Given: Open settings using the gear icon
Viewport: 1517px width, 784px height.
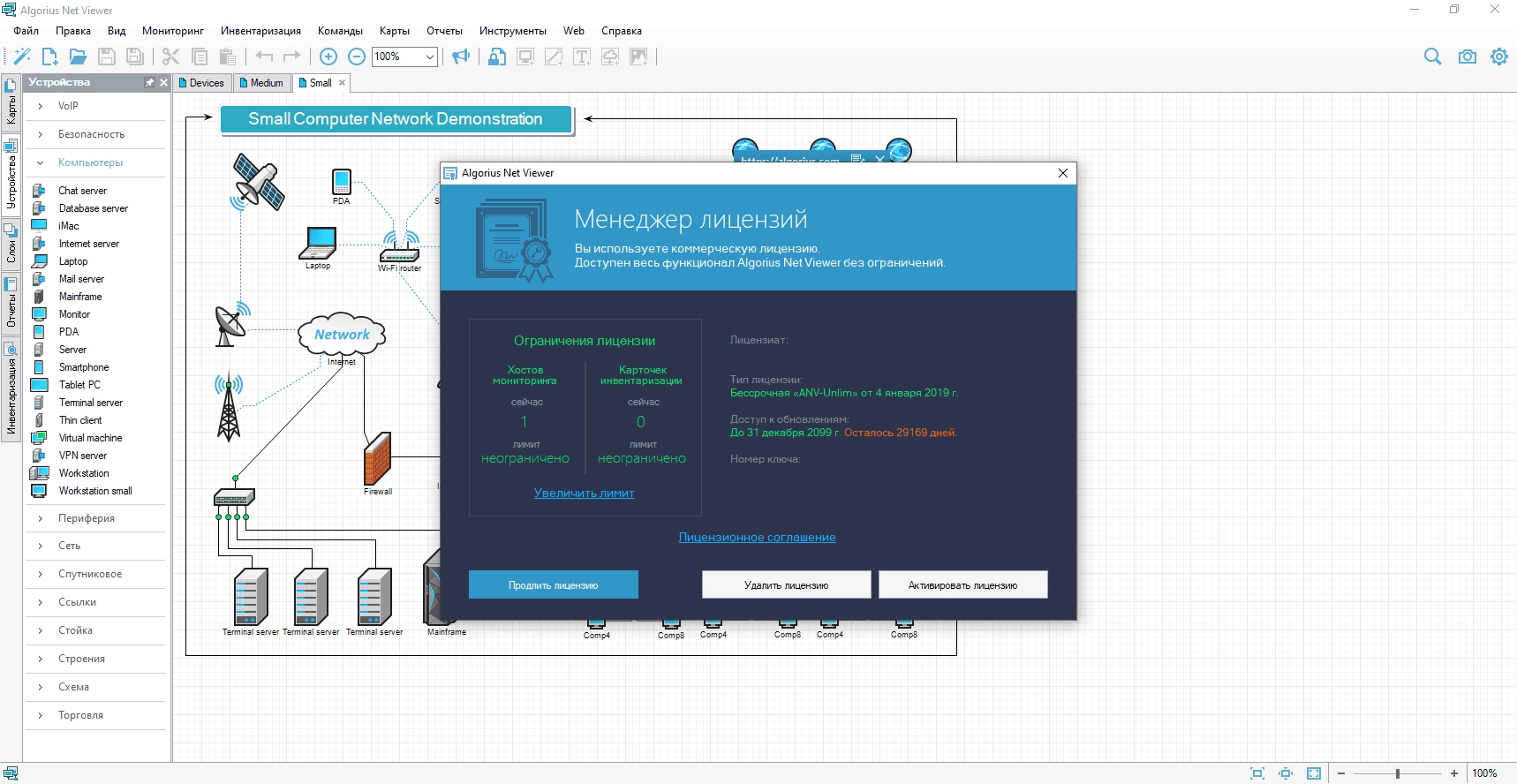Looking at the screenshot, I should click(x=1499, y=57).
